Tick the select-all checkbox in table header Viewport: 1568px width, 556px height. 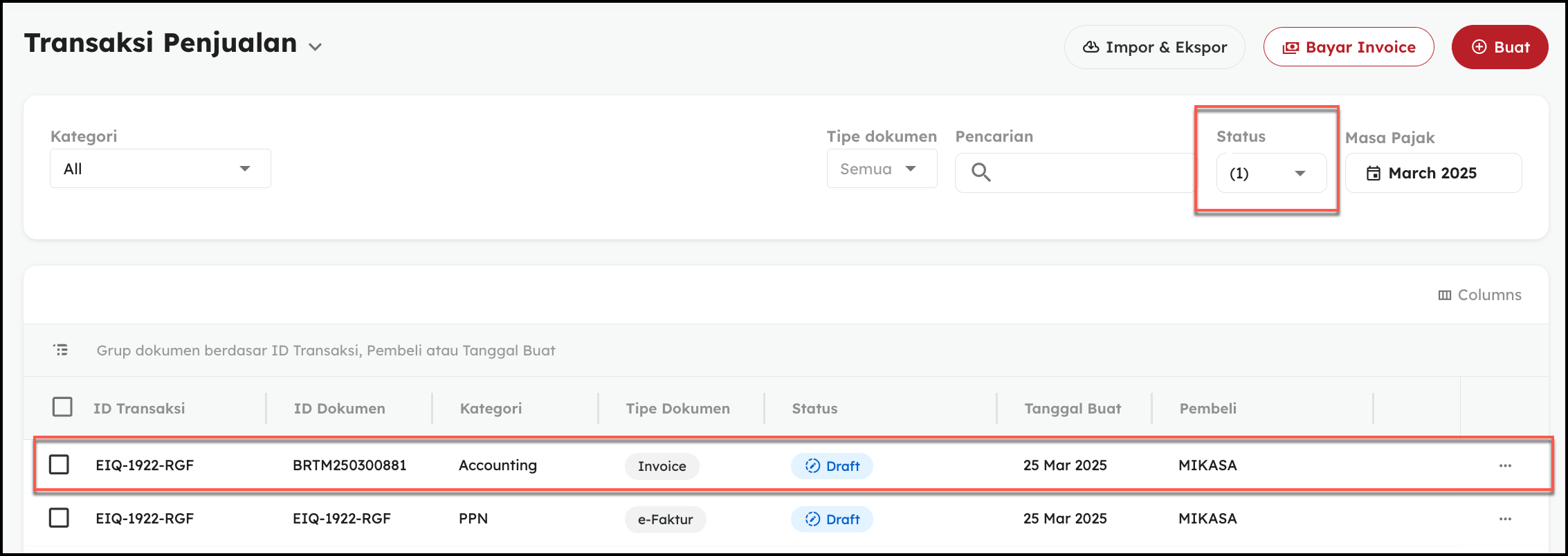pos(62,407)
